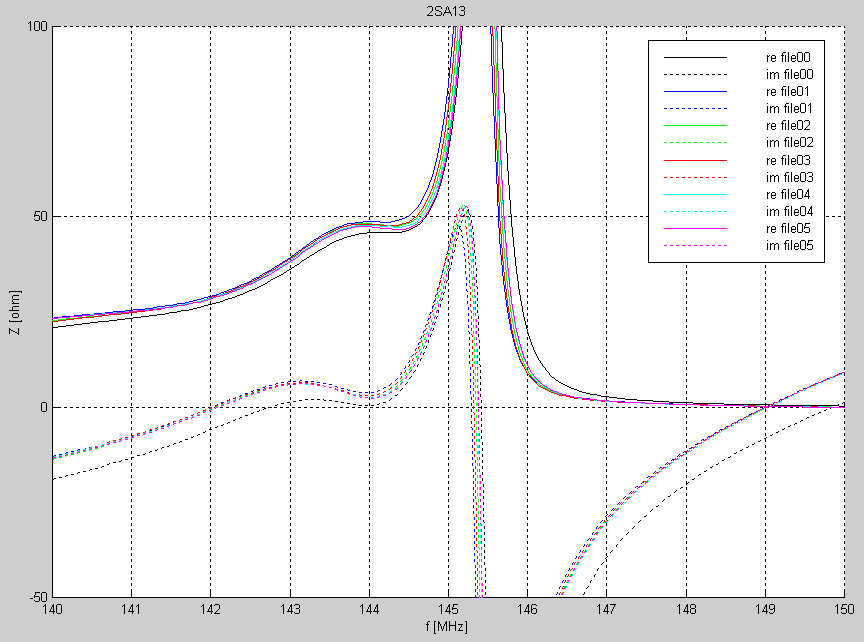The height and width of the screenshot is (642, 864).
Task: Click the y-axis tick label -50
Action: coord(39,597)
